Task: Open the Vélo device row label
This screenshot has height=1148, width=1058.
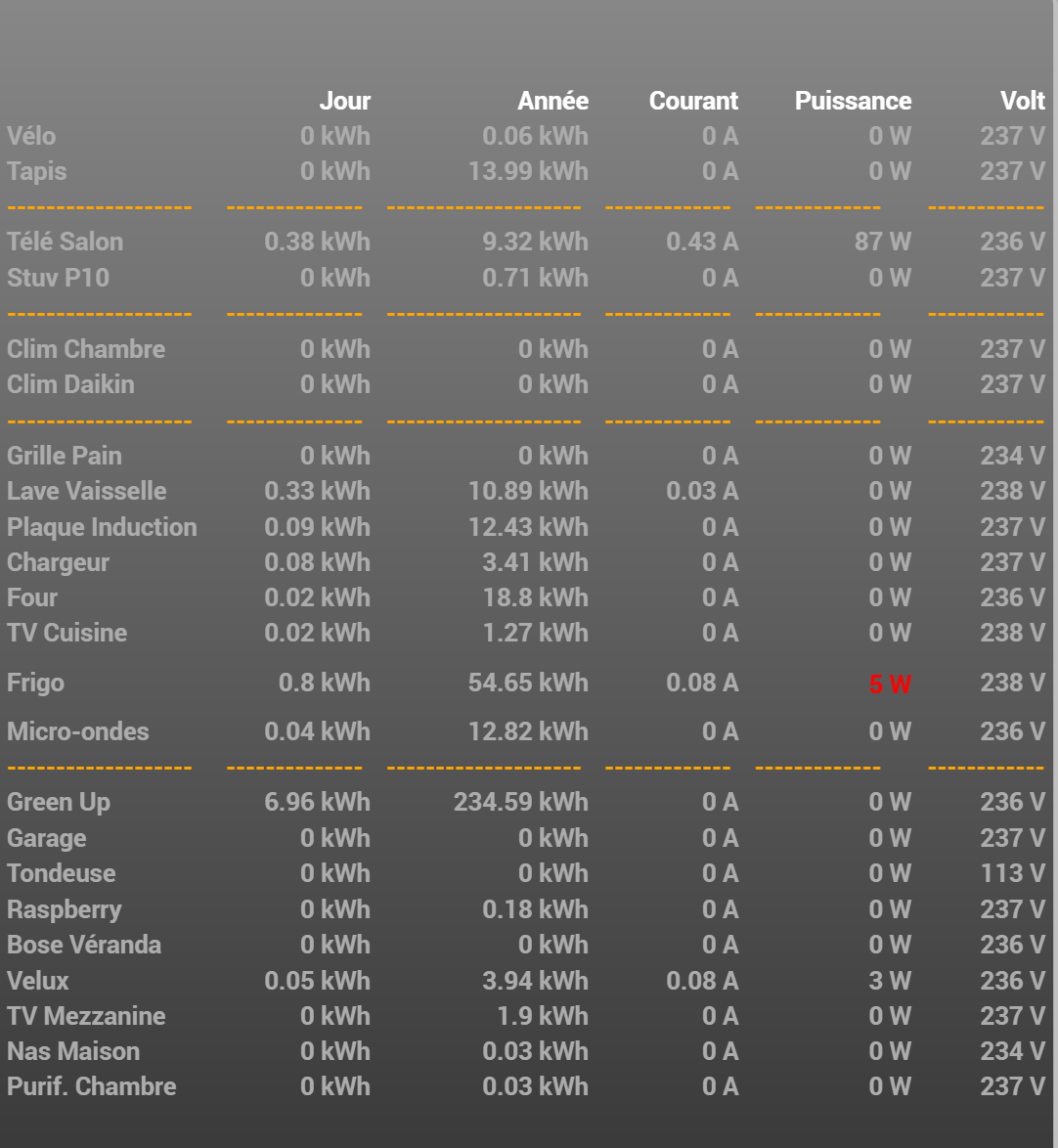Action: coord(31,136)
